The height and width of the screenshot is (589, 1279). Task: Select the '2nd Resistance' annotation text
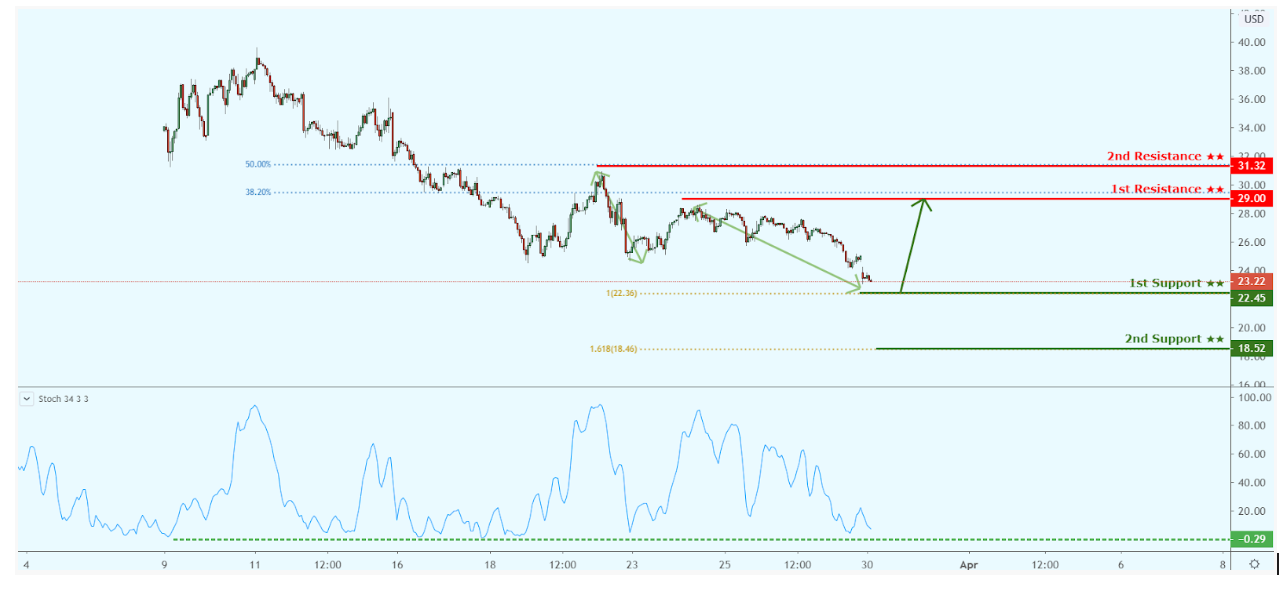1165,156
